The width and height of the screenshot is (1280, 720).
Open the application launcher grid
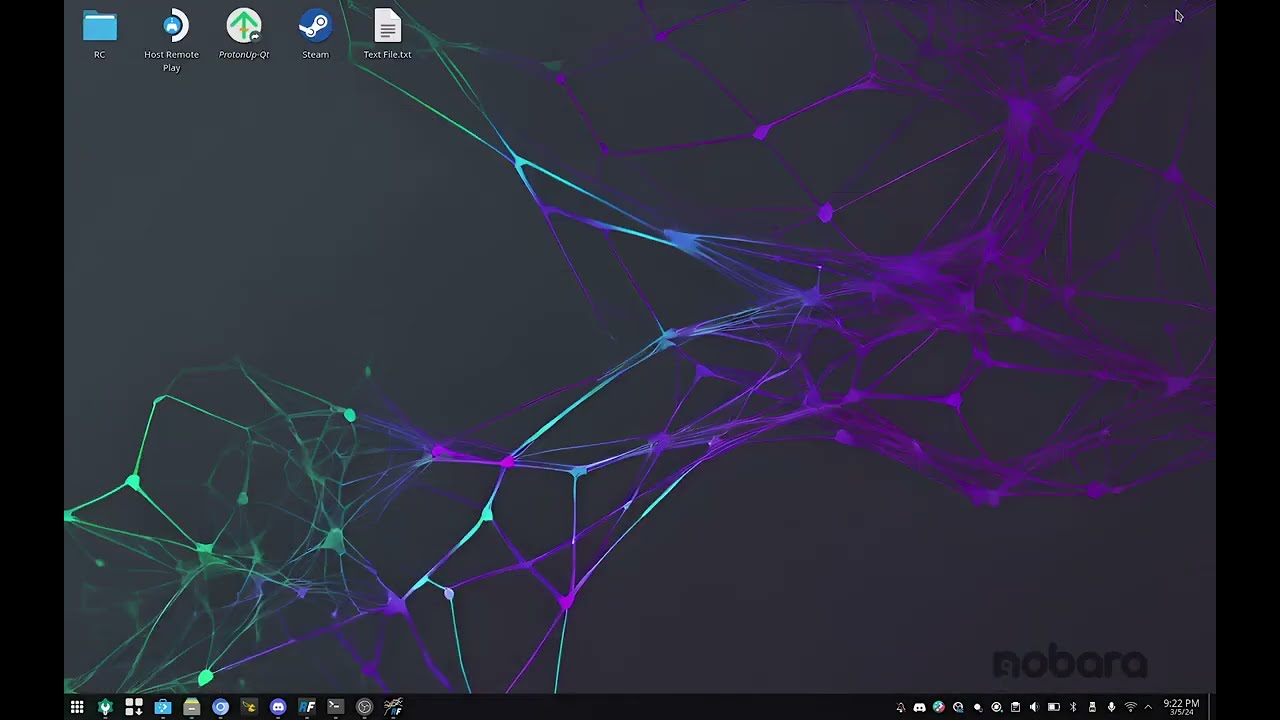[77, 707]
